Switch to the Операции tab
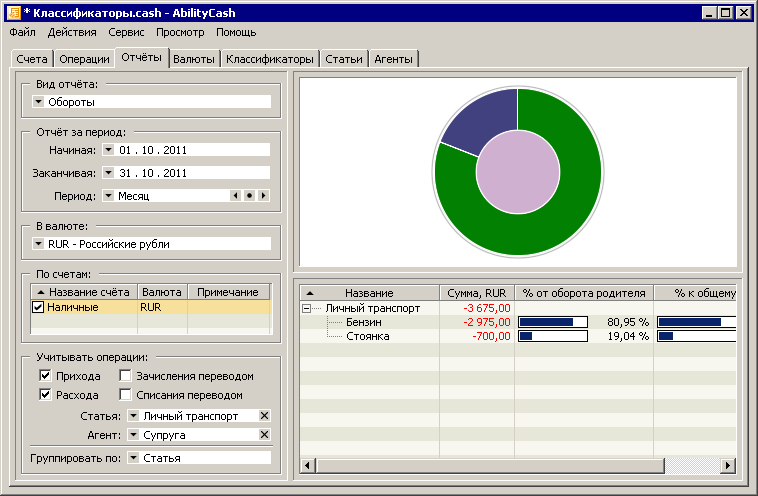 pyautogui.click(x=83, y=59)
